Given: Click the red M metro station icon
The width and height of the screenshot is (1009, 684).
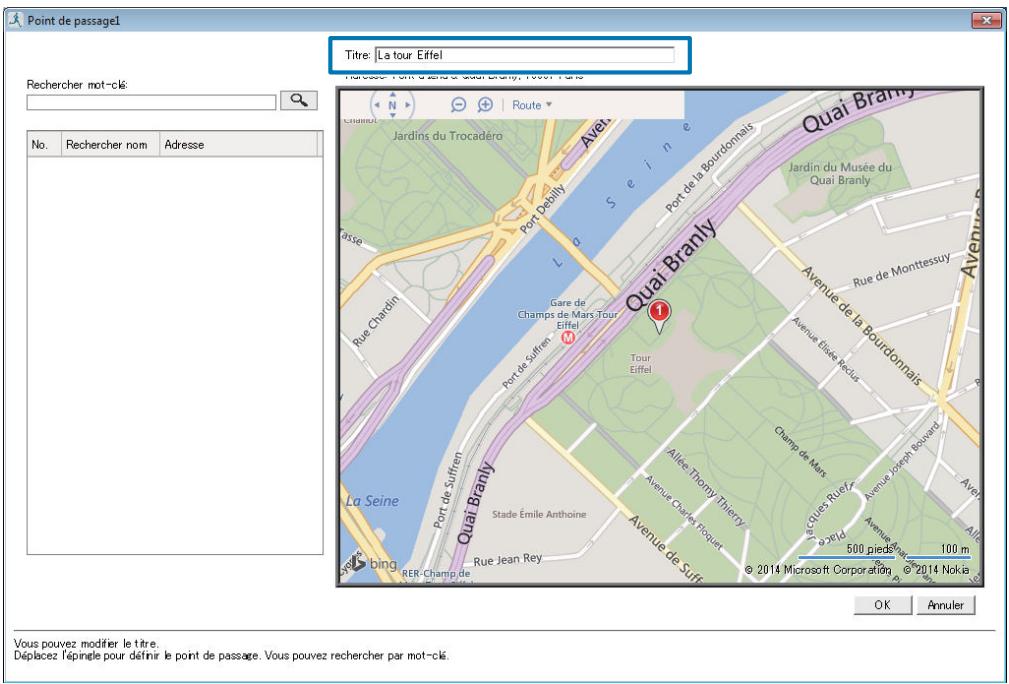Looking at the screenshot, I should [x=568, y=337].
